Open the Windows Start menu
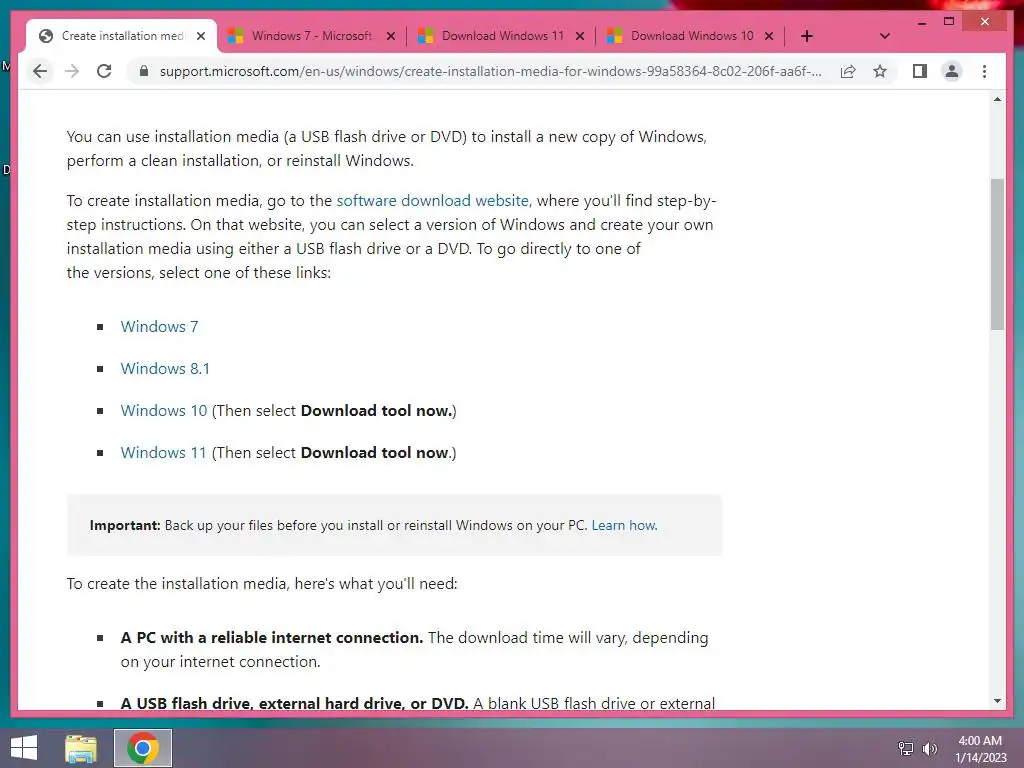1024x768 pixels. (24, 748)
